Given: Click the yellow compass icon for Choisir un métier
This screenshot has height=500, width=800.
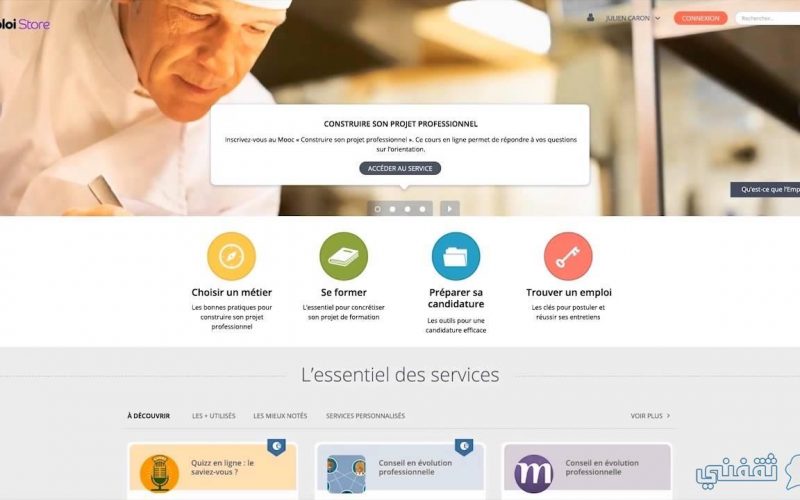Looking at the screenshot, I should click(231, 256).
